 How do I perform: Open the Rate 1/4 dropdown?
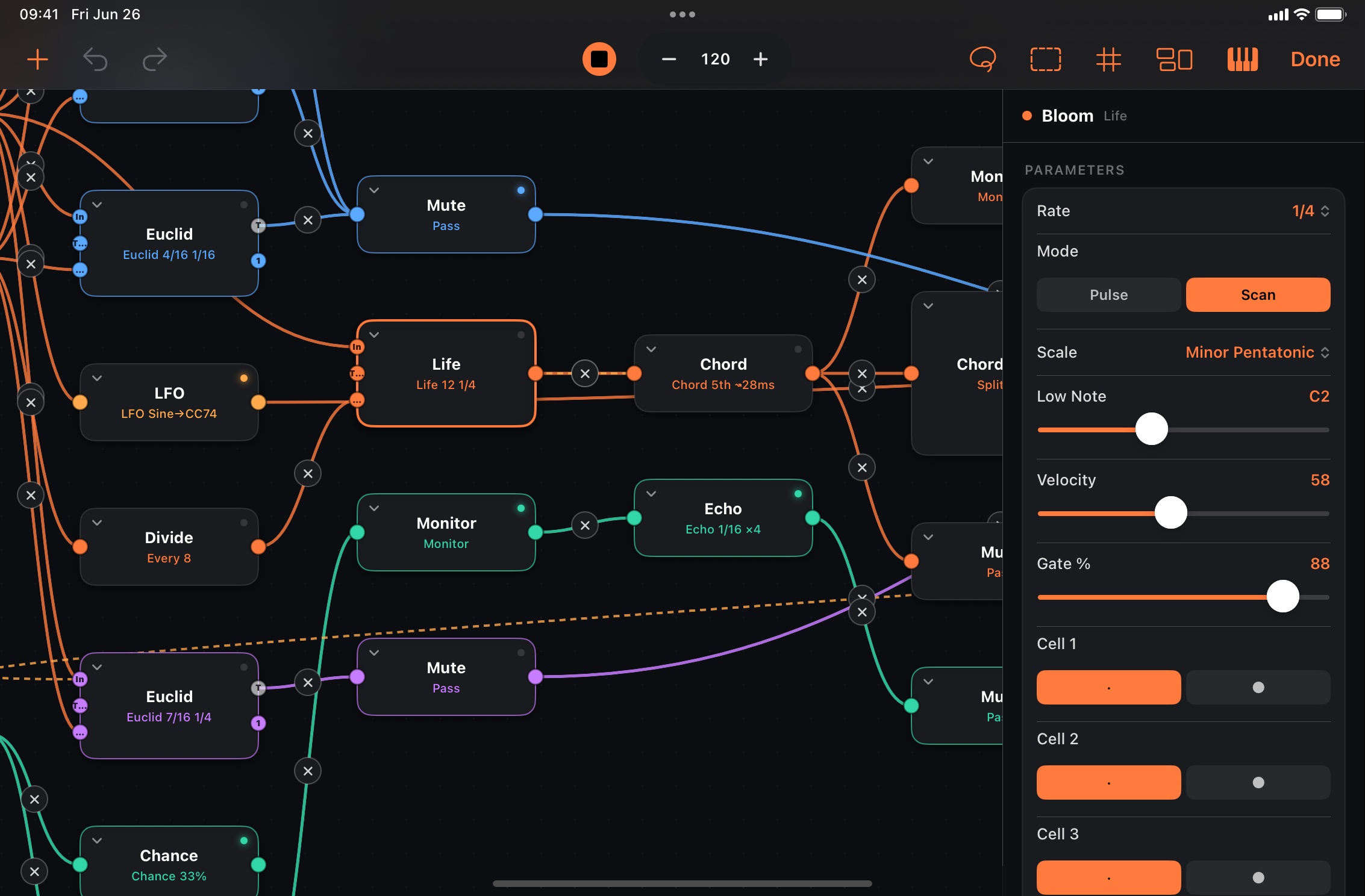click(x=1311, y=211)
